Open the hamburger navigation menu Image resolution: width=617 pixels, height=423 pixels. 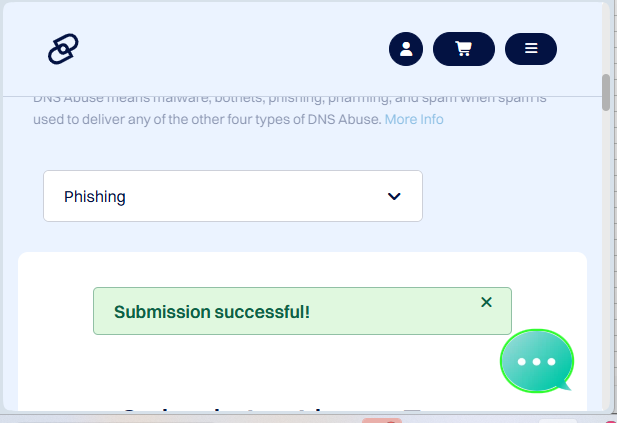[531, 49]
